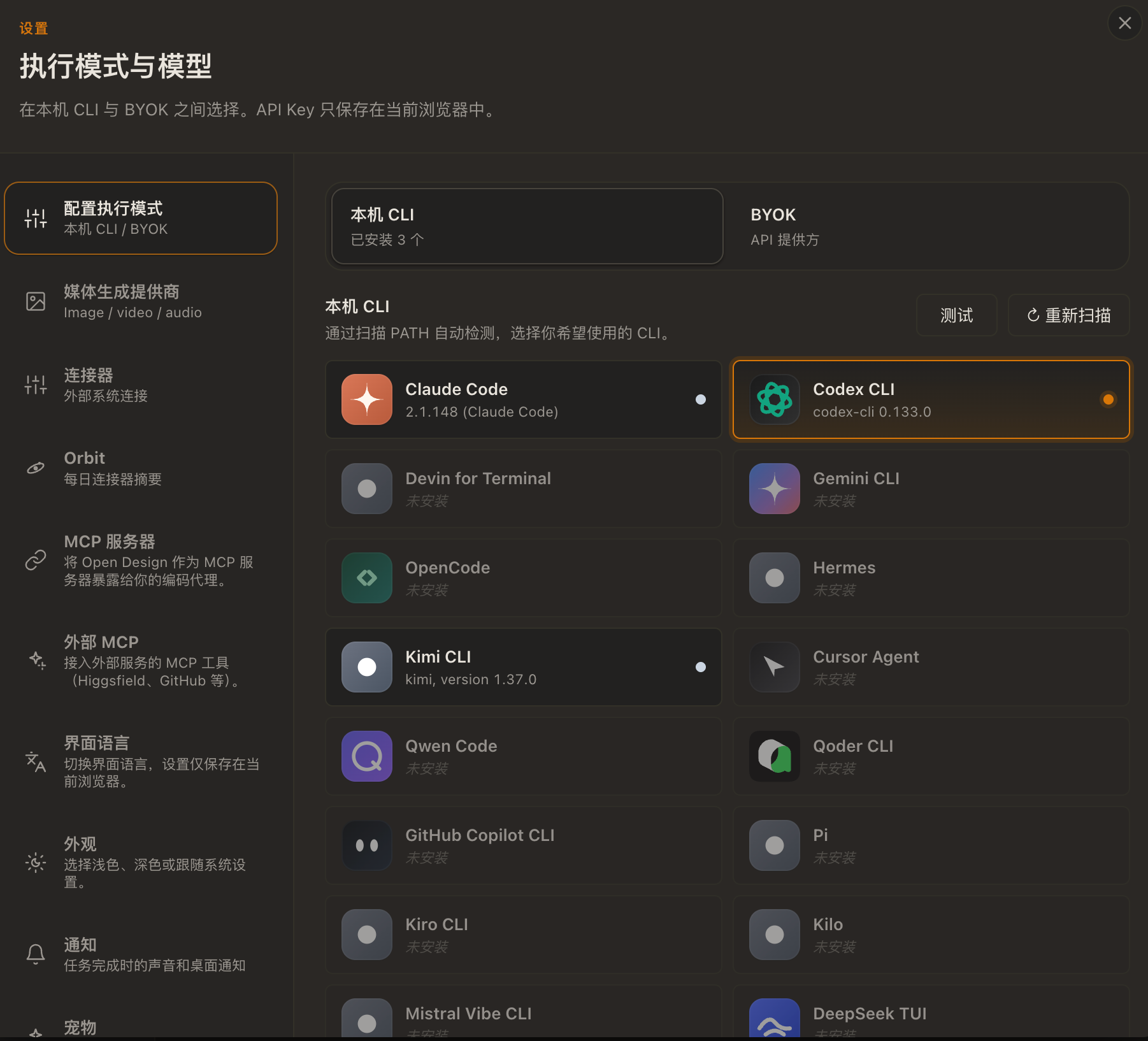Click the DeepSeek TUI wave icon

coord(775,1019)
